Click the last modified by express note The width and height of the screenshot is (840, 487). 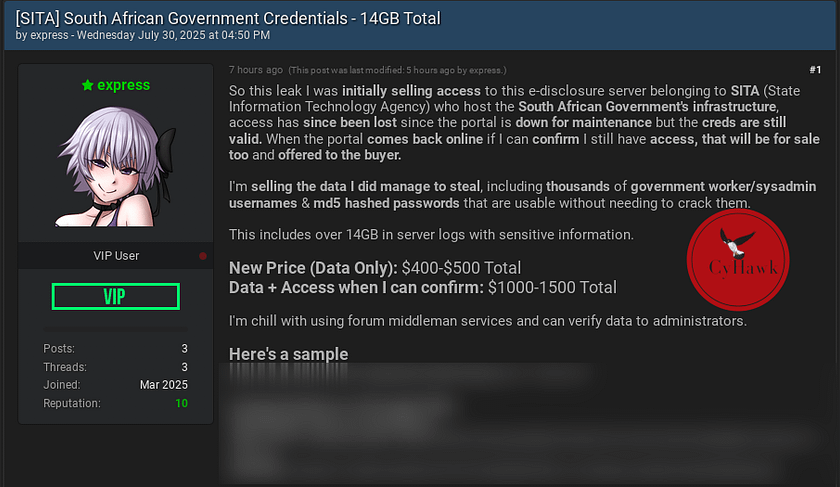click(x=397, y=70)
